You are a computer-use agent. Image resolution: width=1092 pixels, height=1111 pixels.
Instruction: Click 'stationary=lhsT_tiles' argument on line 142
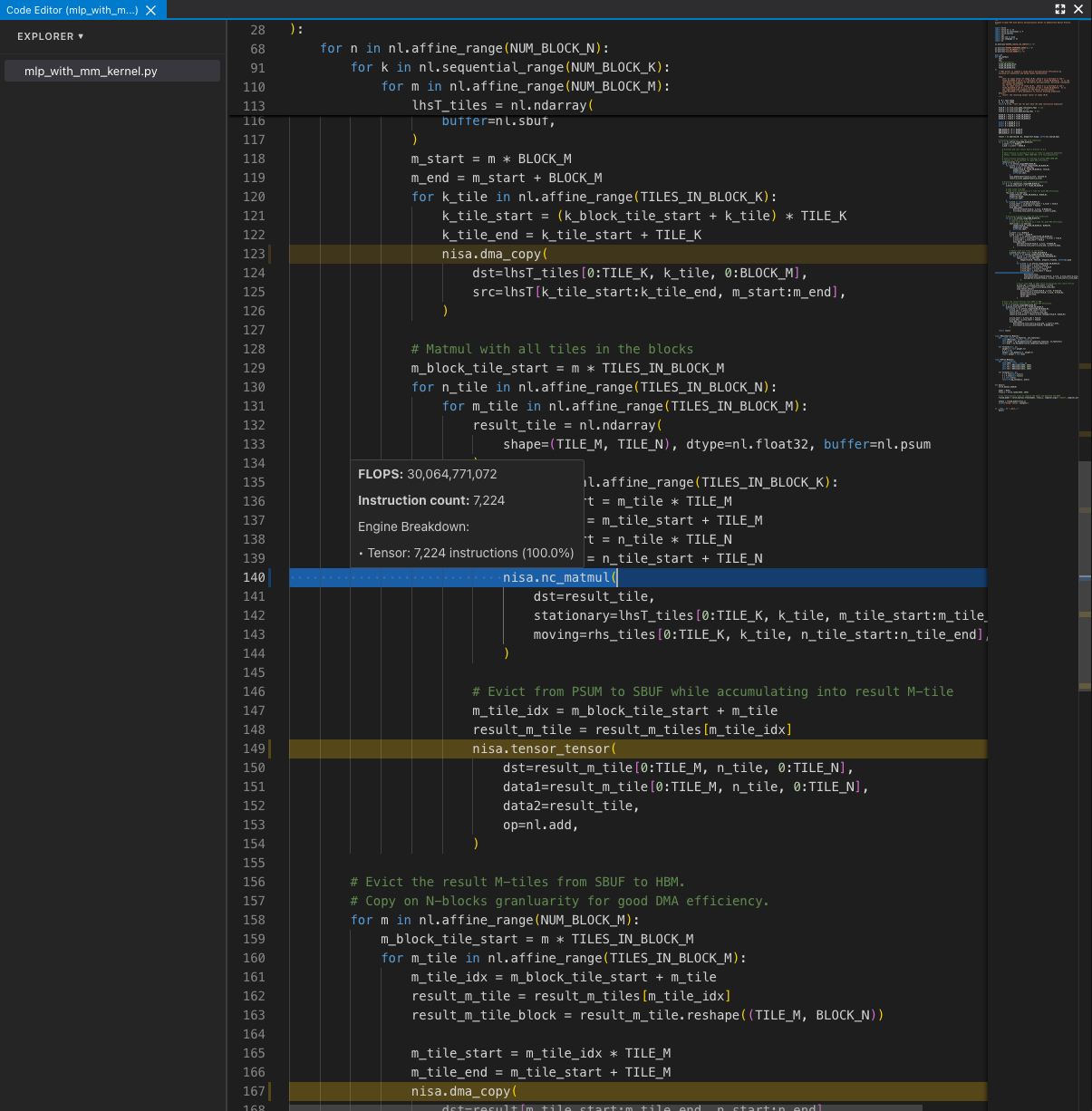tap(614, 615)
